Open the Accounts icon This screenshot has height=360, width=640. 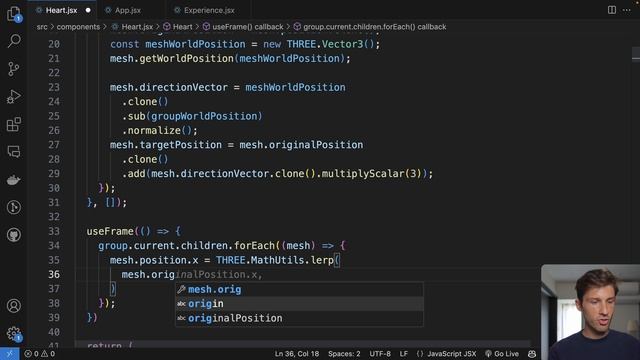[14, 306]
